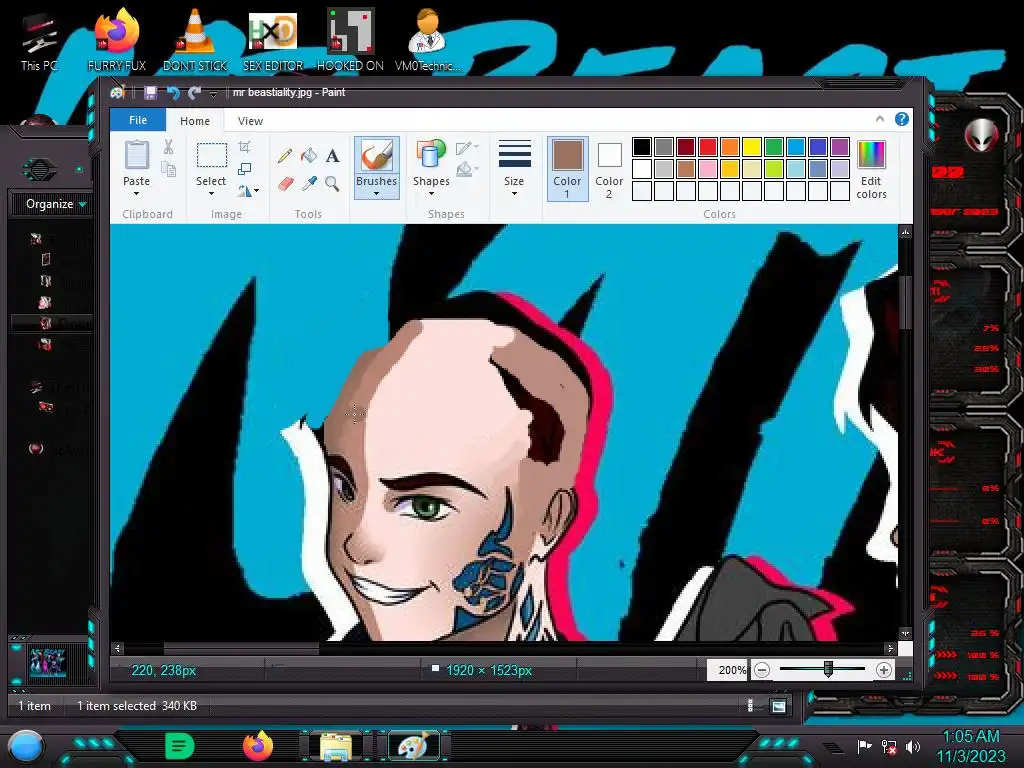
Task: Click the Undo arrow in title bar
Action: pos(172,93)
